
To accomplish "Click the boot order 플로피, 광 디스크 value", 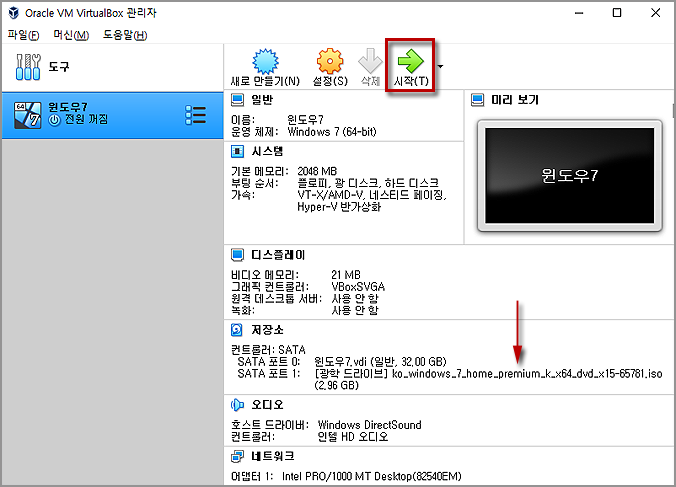I will 368,183.
